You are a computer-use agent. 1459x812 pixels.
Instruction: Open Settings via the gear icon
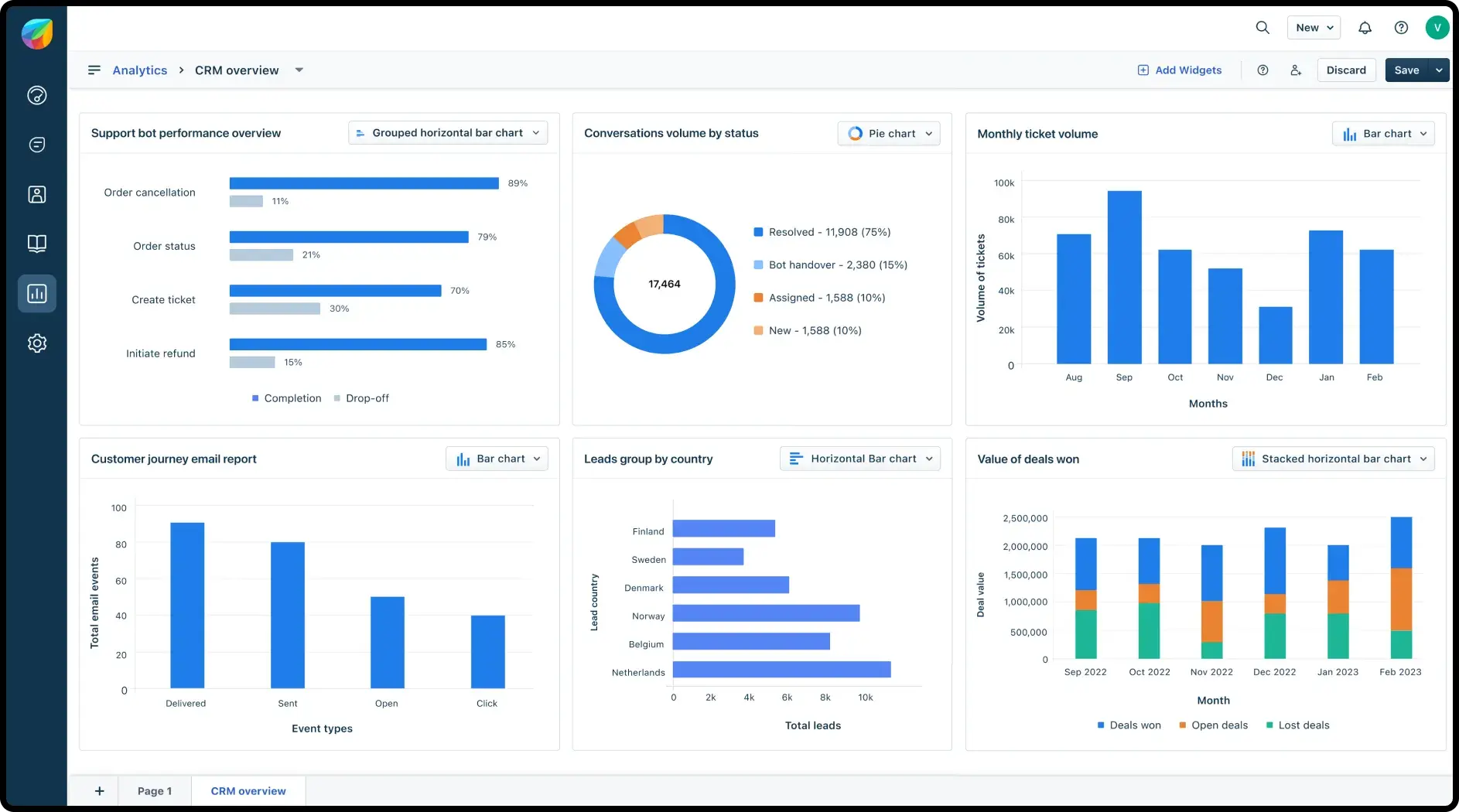click(36, 343)
